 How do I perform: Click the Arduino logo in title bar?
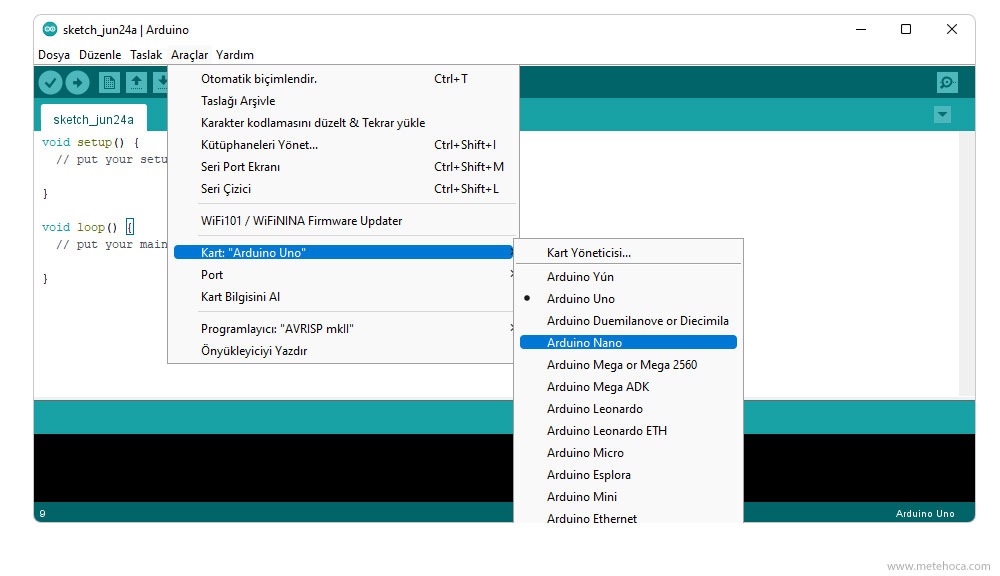(x=50, y=29)
